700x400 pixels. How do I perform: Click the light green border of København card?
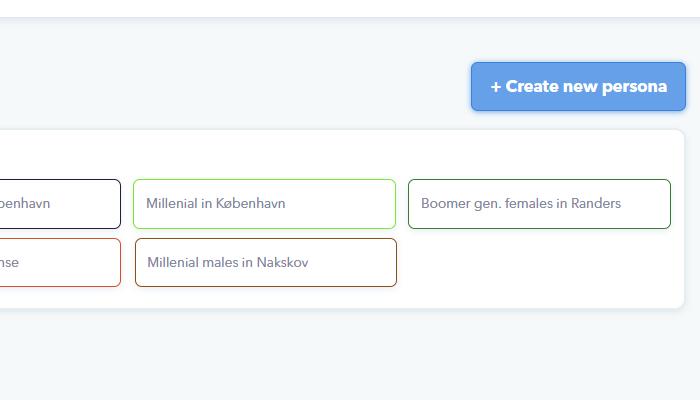[264, 180]
